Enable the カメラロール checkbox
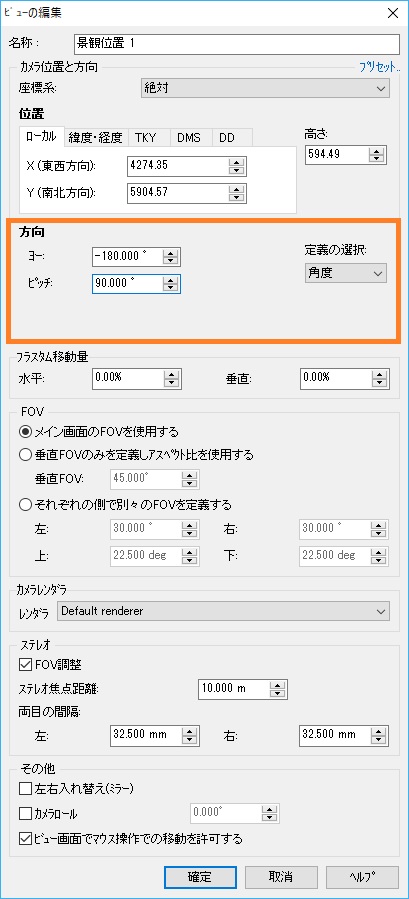This screenshot has width=409, height=899. coord(25,814)
